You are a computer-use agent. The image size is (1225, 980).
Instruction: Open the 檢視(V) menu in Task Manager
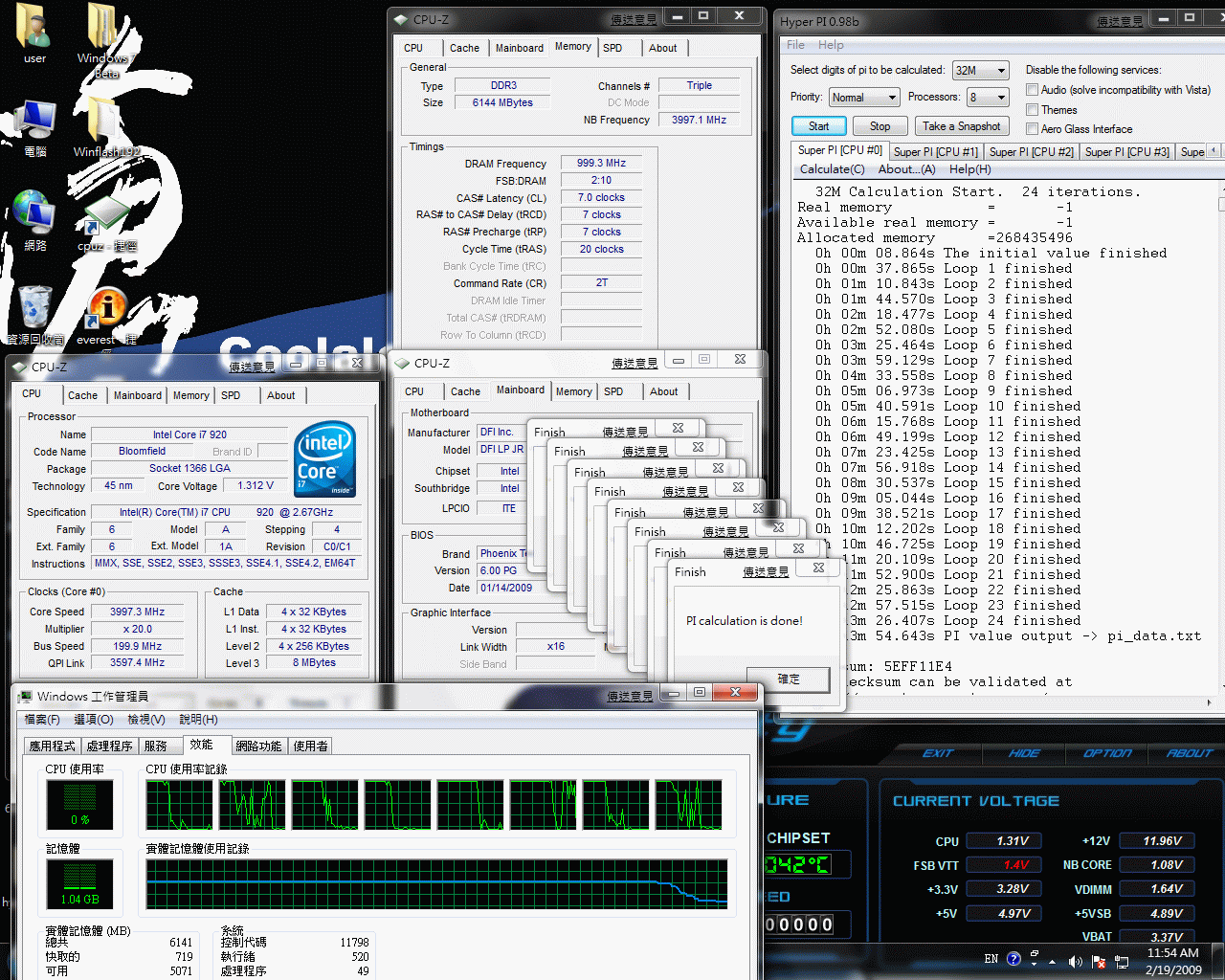(145, 720)
